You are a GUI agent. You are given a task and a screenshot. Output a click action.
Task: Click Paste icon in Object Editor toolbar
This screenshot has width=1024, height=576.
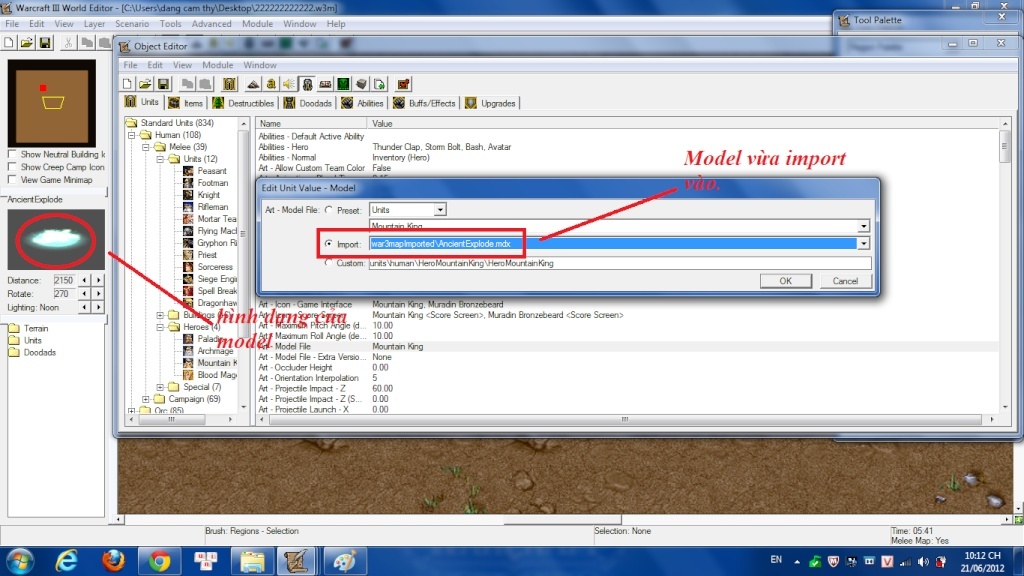click(205, 84)
